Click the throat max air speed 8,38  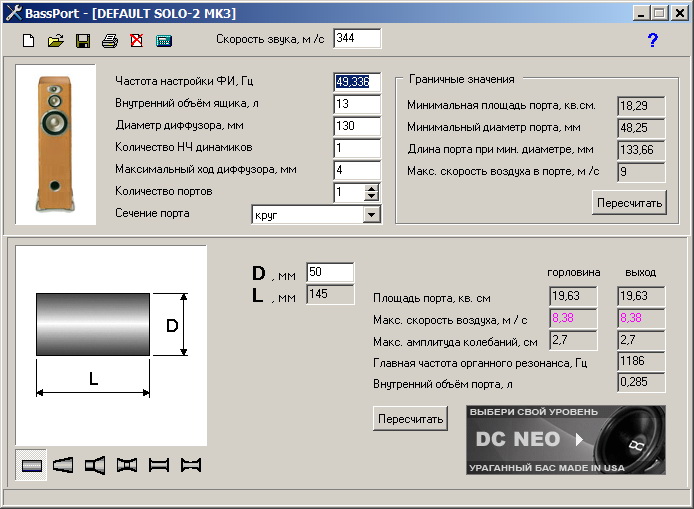click(573, 318)
